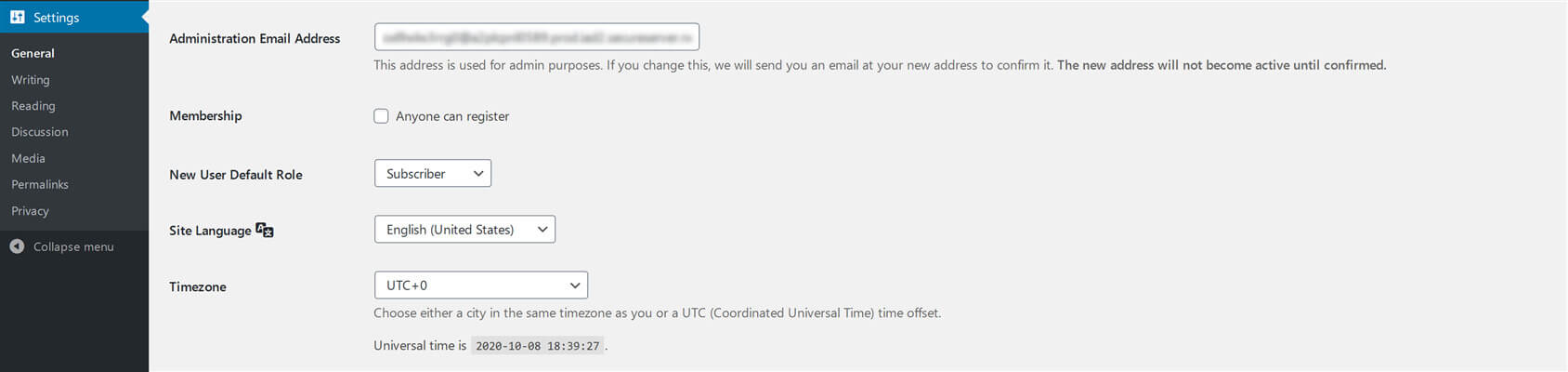Viewport: 1568px width, 372px height.
Task: Click the Collapse menu arrow icon
Action: pos(17,246)
